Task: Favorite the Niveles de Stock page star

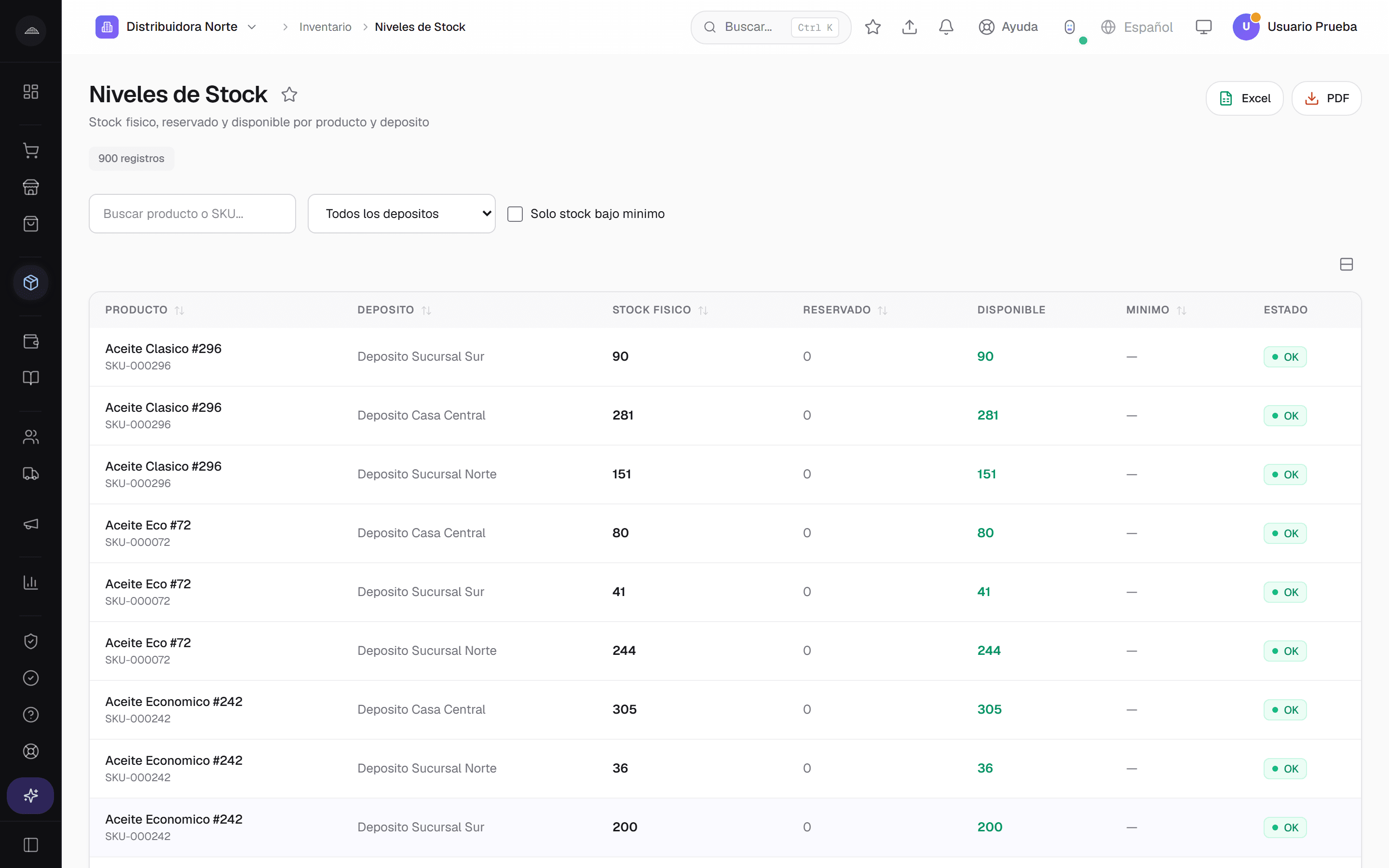Action: [x=289, y=95]
